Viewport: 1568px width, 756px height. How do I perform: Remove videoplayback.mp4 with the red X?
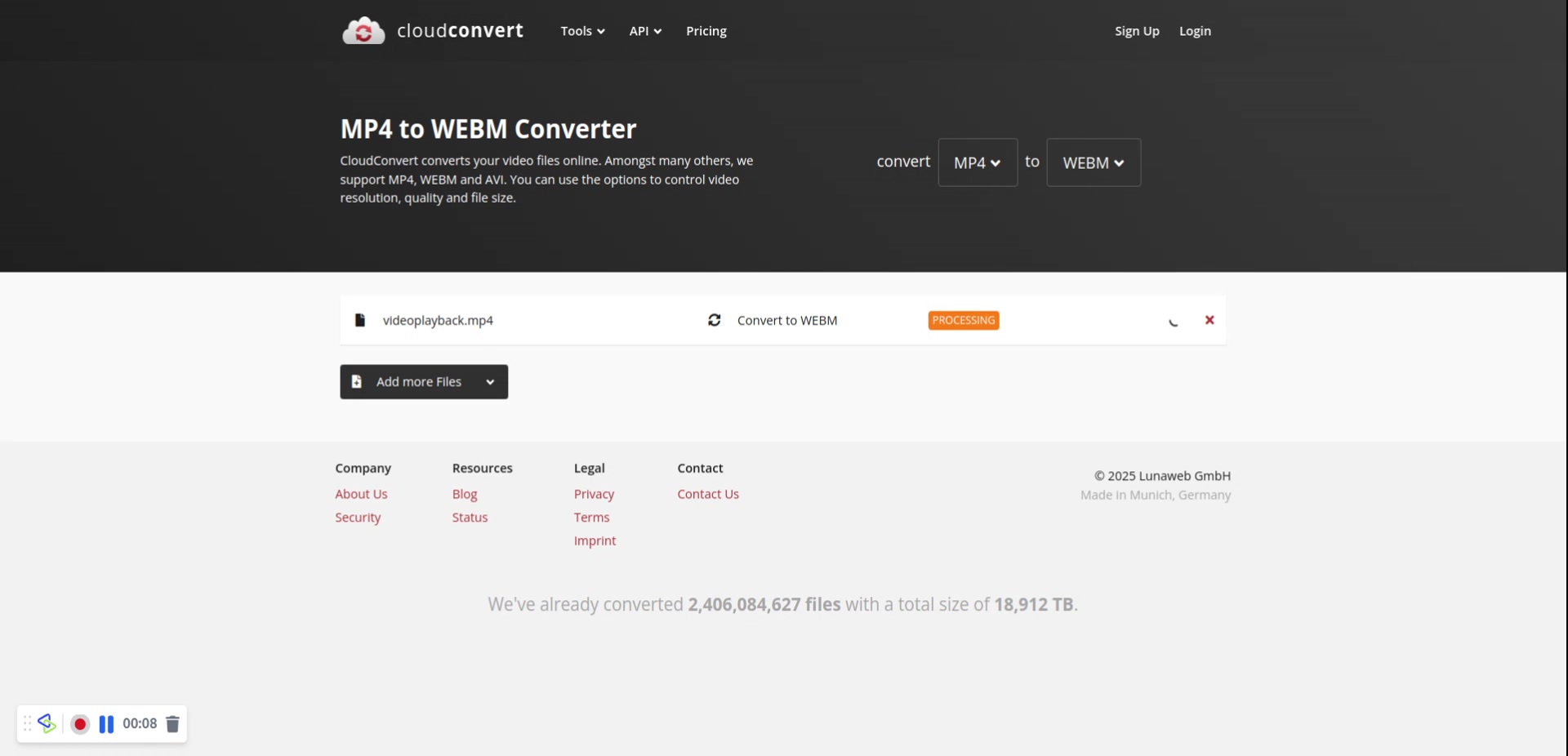pyautogui.click(x=1209, y=320)
